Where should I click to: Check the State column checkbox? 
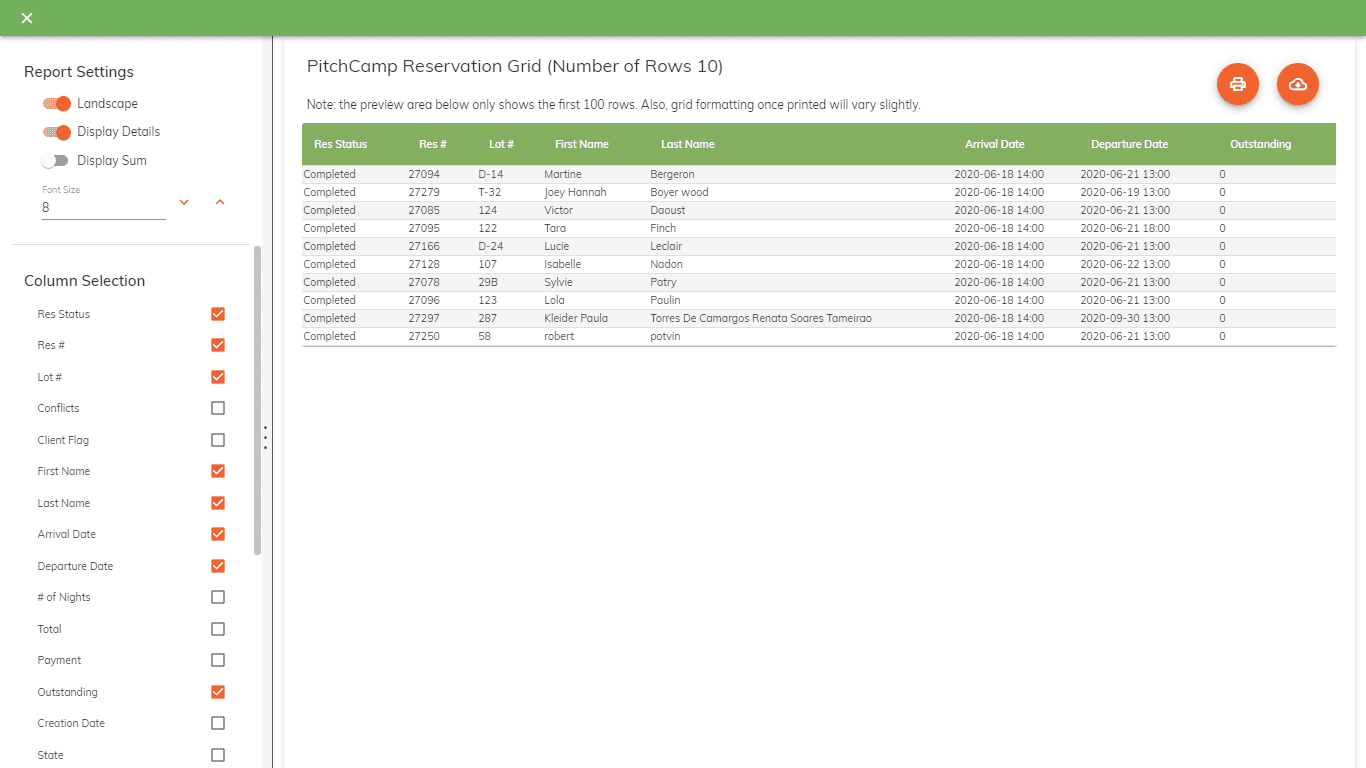point(218,755)
